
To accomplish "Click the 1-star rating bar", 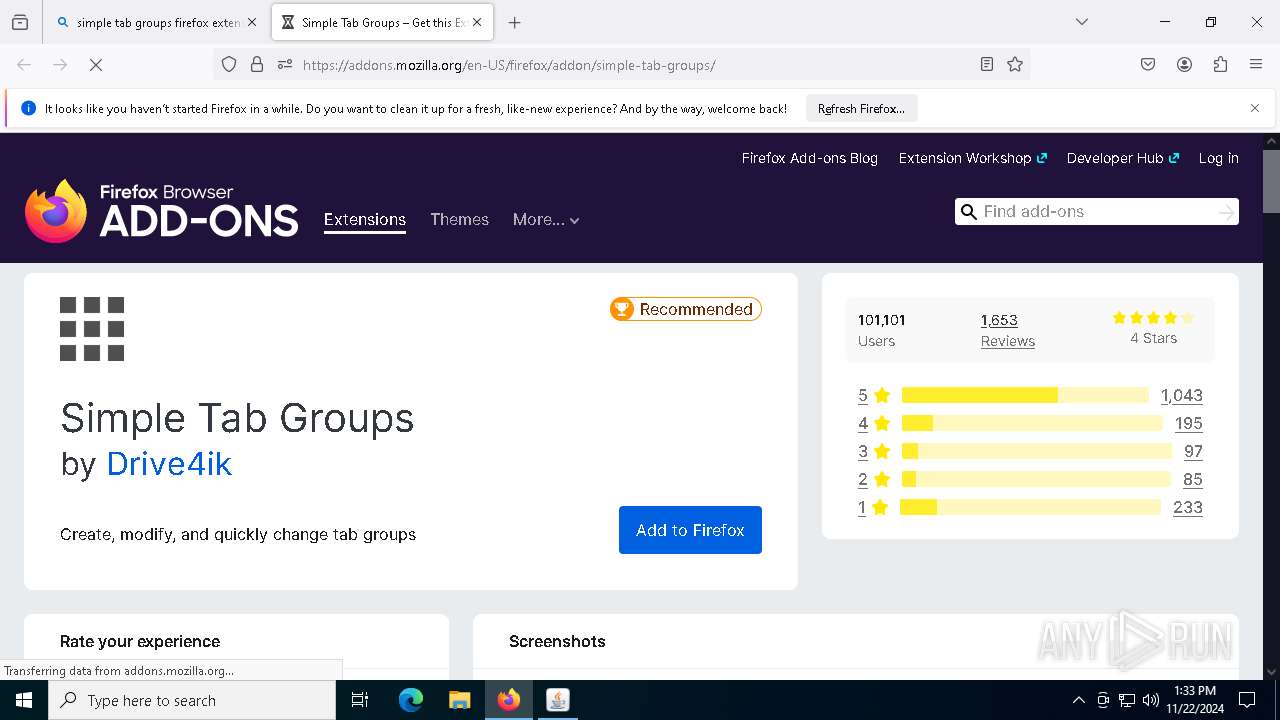I will click(x=1030, y=507).
